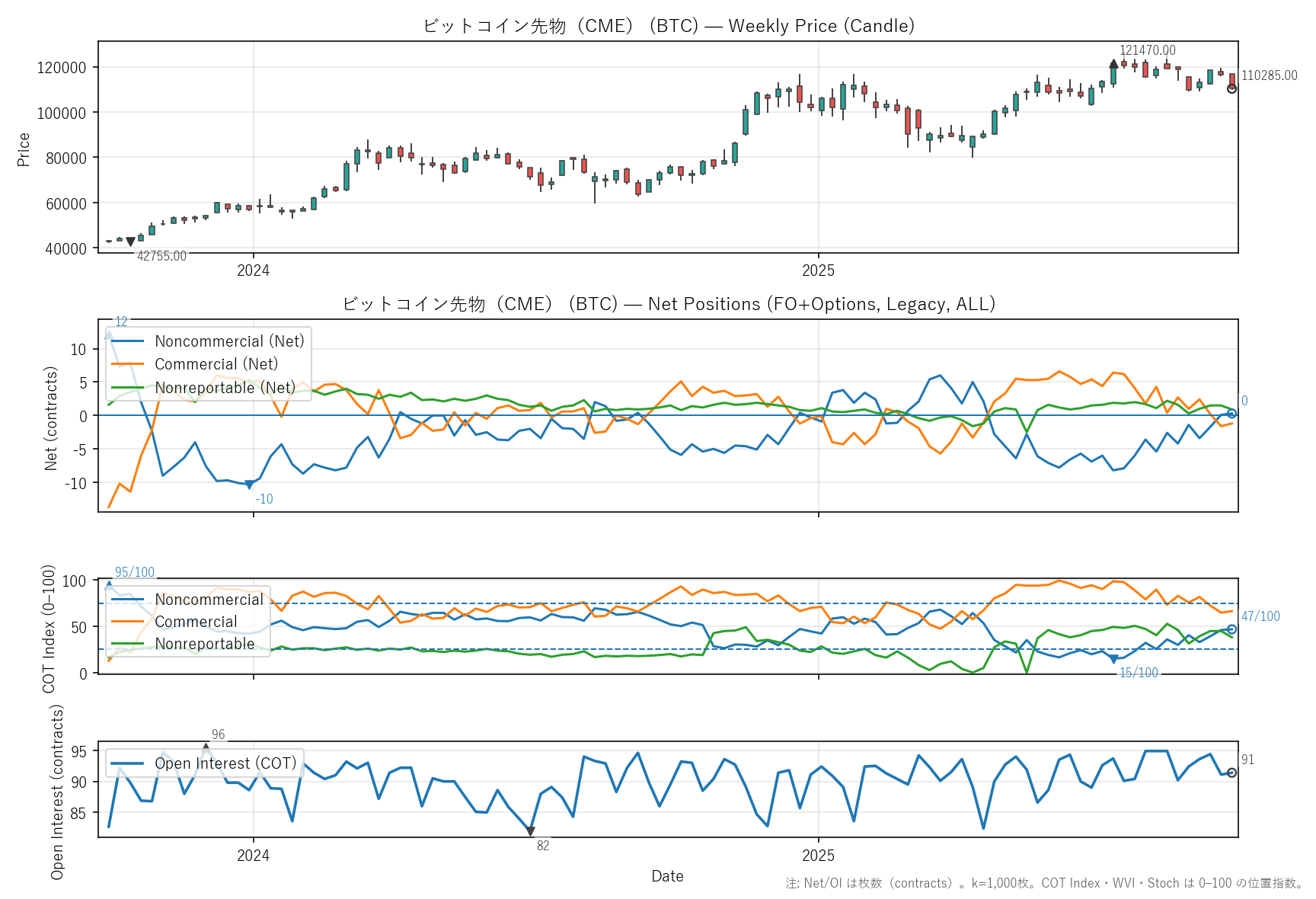Image resolution: width=1316 pixels, height=899 pixels.
Task: Click the 2025 tick label on bottom axis
Action: pos(818,856)
